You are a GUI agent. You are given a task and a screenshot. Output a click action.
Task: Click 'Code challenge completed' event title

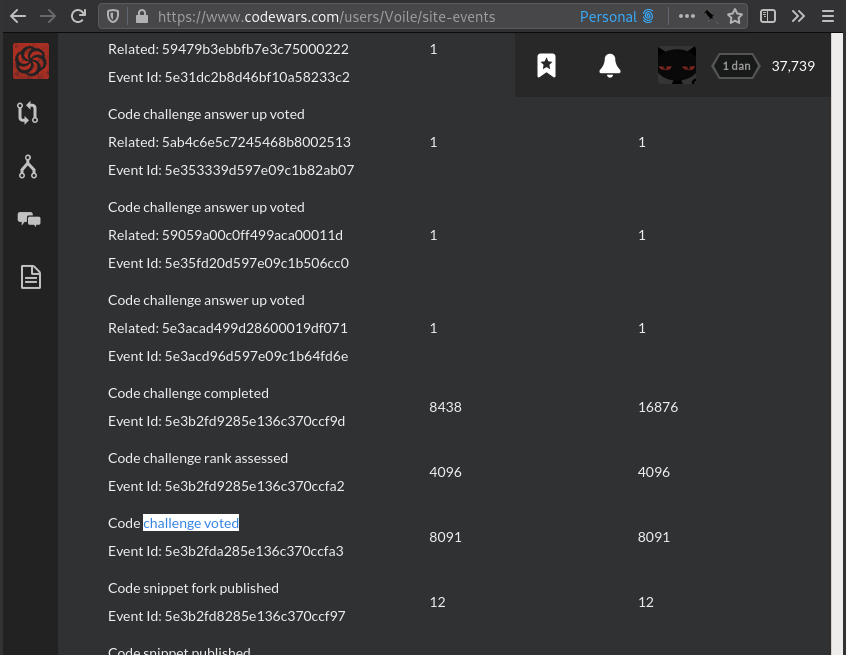click(188, 393)
